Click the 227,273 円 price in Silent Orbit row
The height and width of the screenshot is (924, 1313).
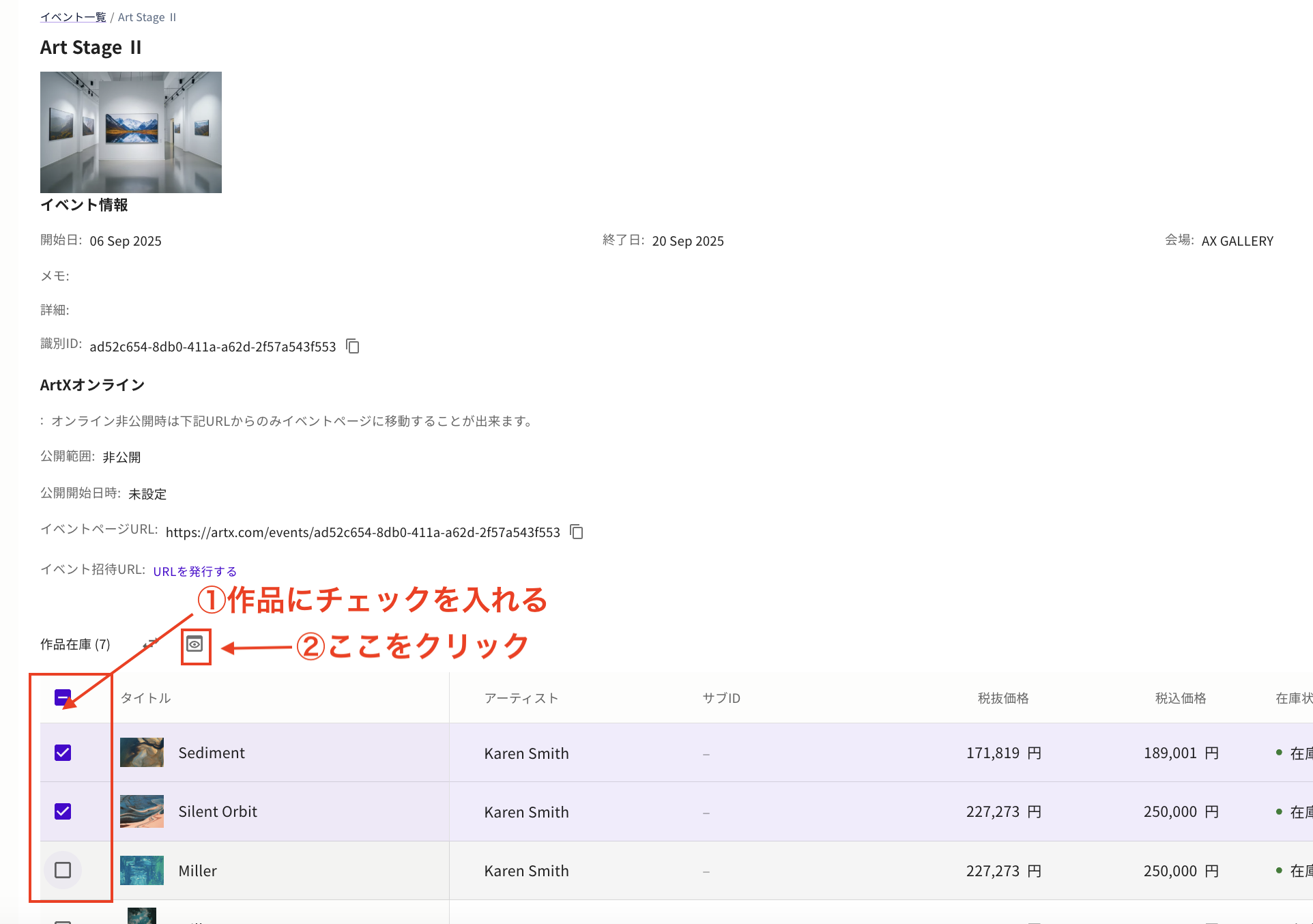tap(1004, 811)
